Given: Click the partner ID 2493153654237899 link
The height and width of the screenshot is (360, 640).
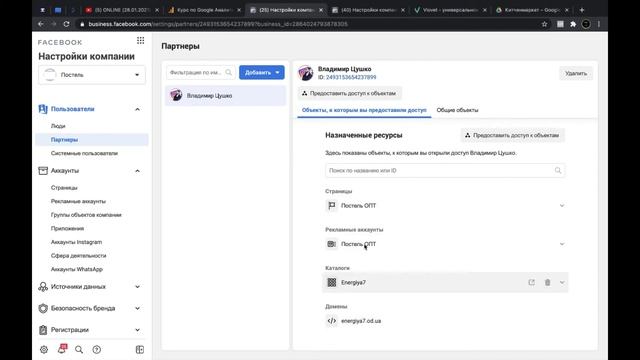Looking at the screenshot, I should pos(351,77).
